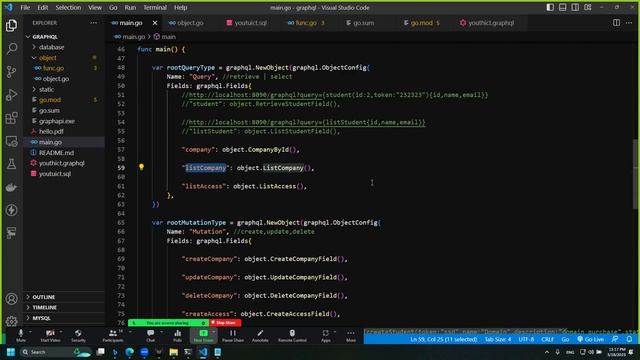Split the editor to the right
This screenshot has width=640, height=360.
tap(616, 23)
